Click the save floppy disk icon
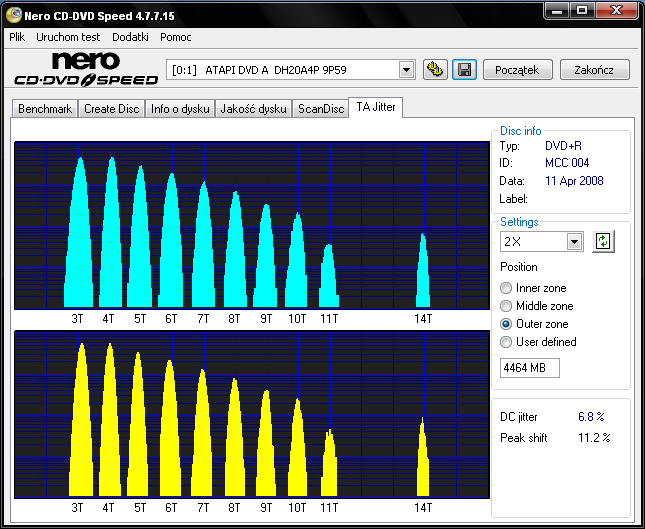Viewport: 645px width, 529px height. pyautogui.click(x=464, y=70)
